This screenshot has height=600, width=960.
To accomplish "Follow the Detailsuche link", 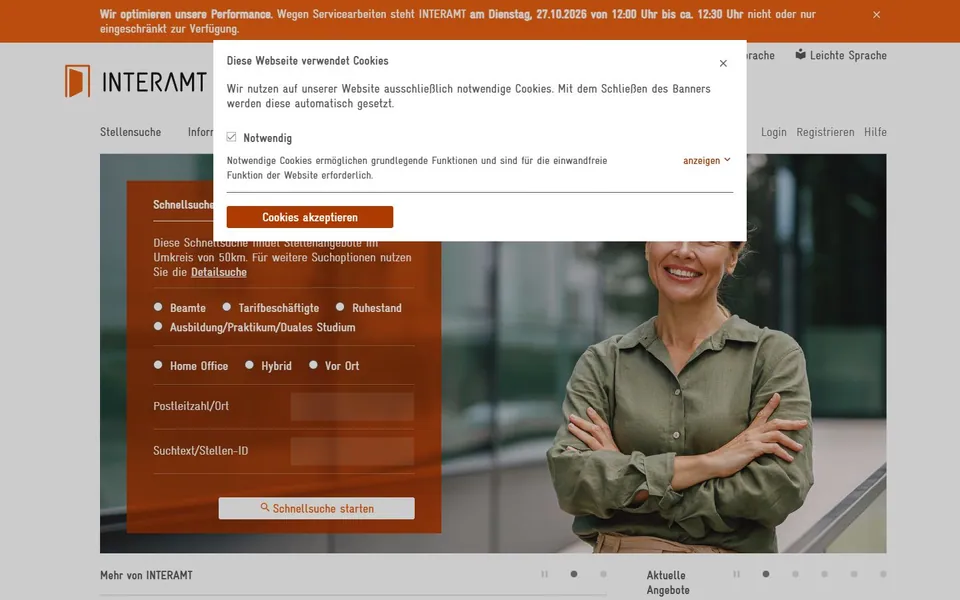I will (219, 272).
